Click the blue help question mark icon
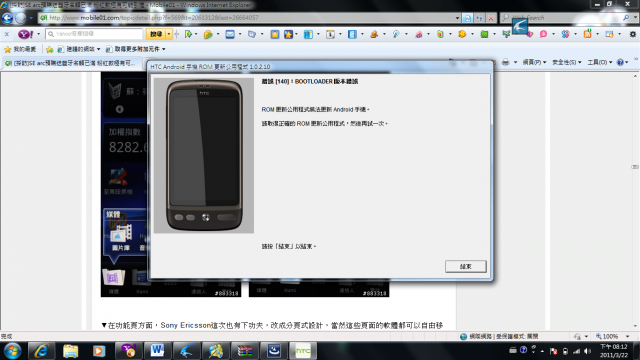 click(x=620, y=62)
